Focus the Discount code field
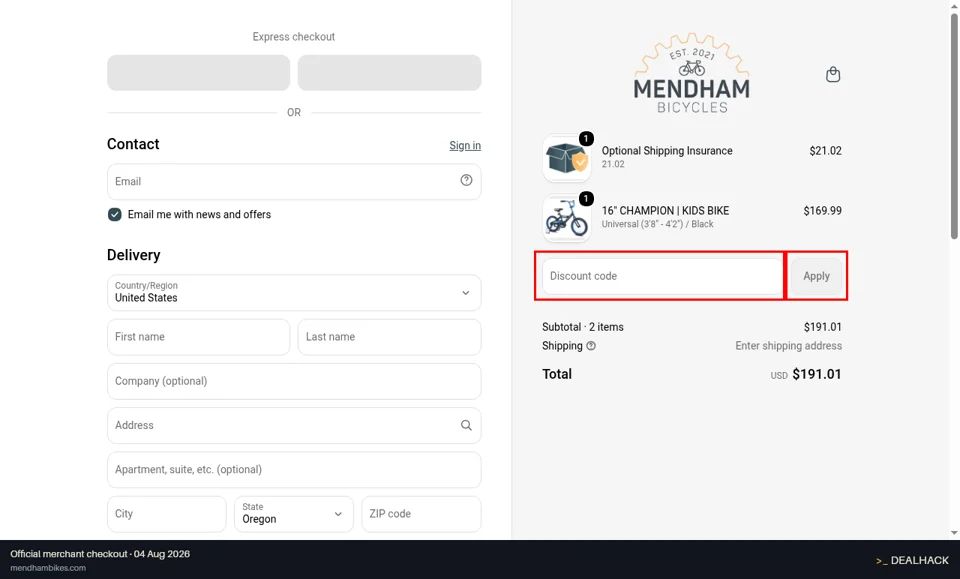 click(x=662, y=276)
